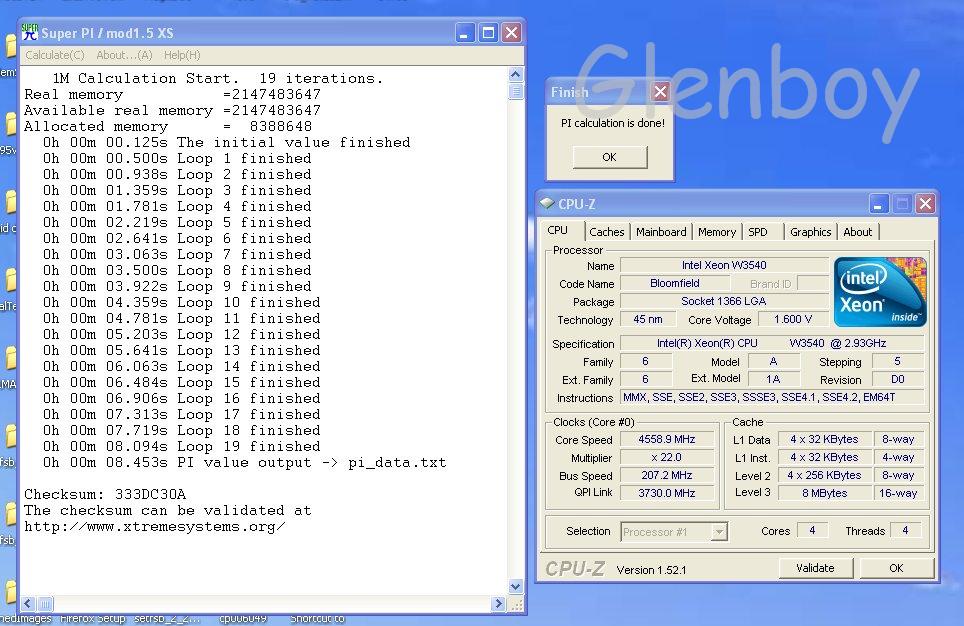Minimize the CPU-Z window
Viewport: 964px width, 626px height.
880,204
